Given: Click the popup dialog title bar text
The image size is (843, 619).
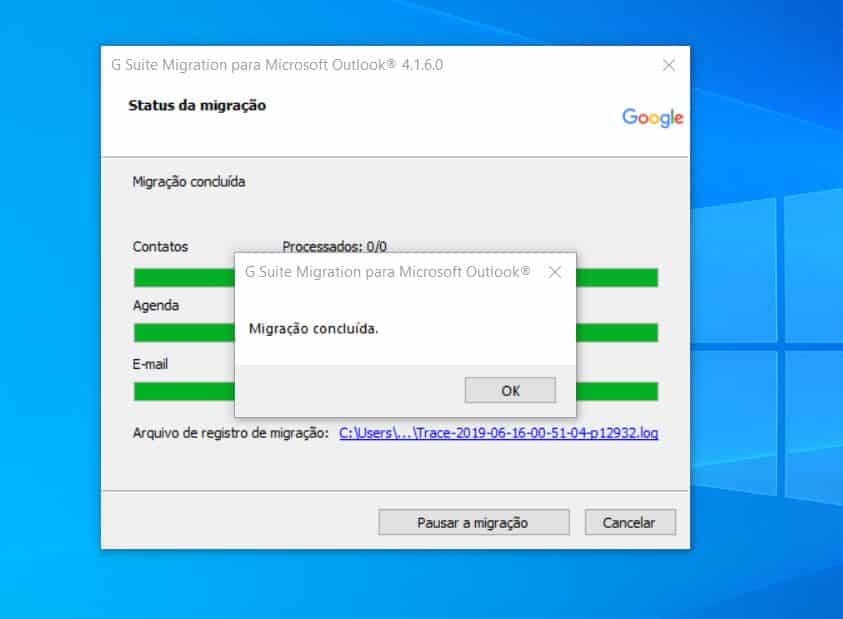Looking at the screenshot, I should (387, 272).
